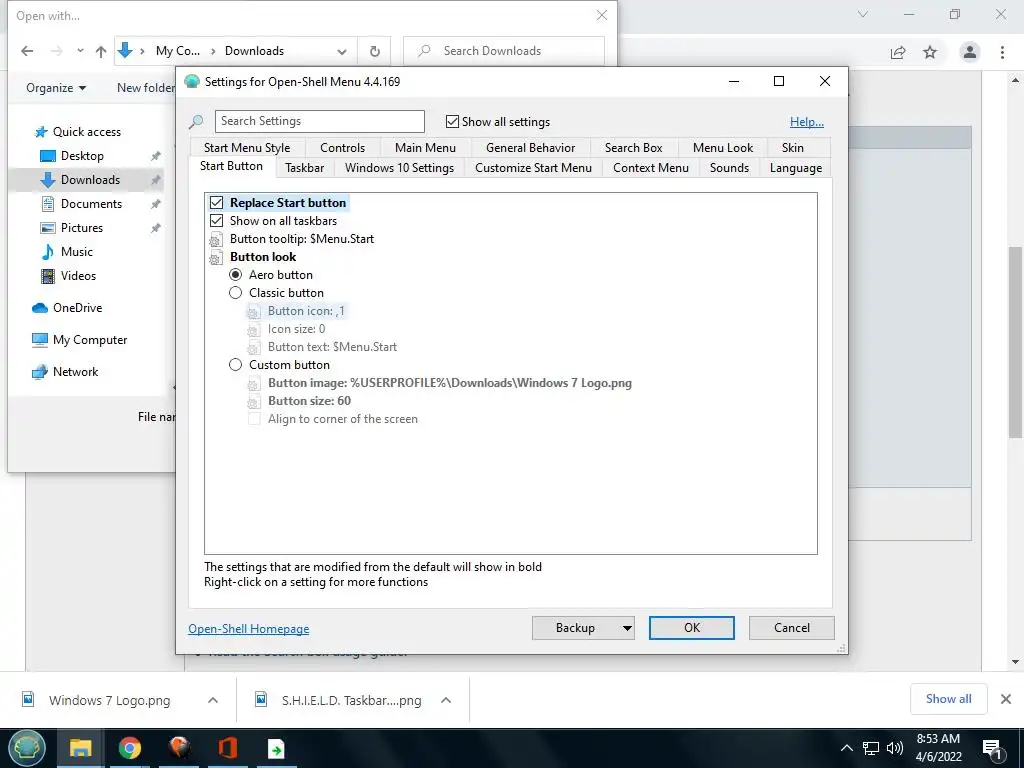1024x768 pixels.
Task: Click the Search Settings field
Action: [x=319, y=121]
